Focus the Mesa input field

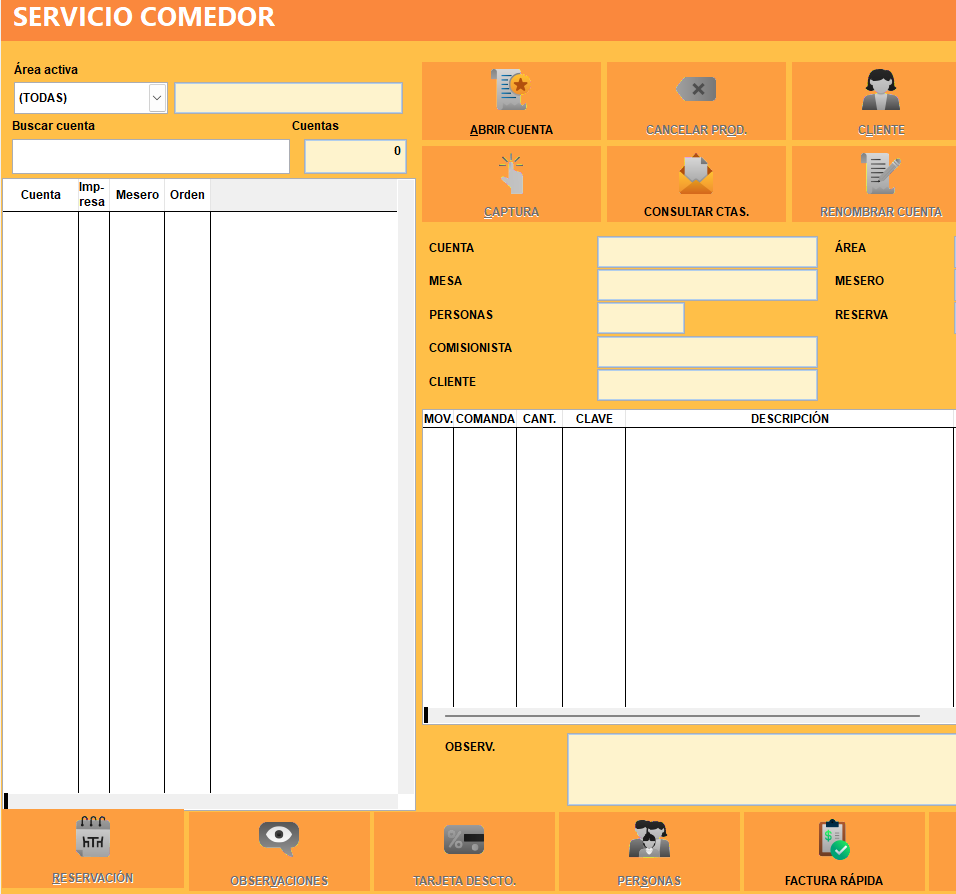coord(707,285)
